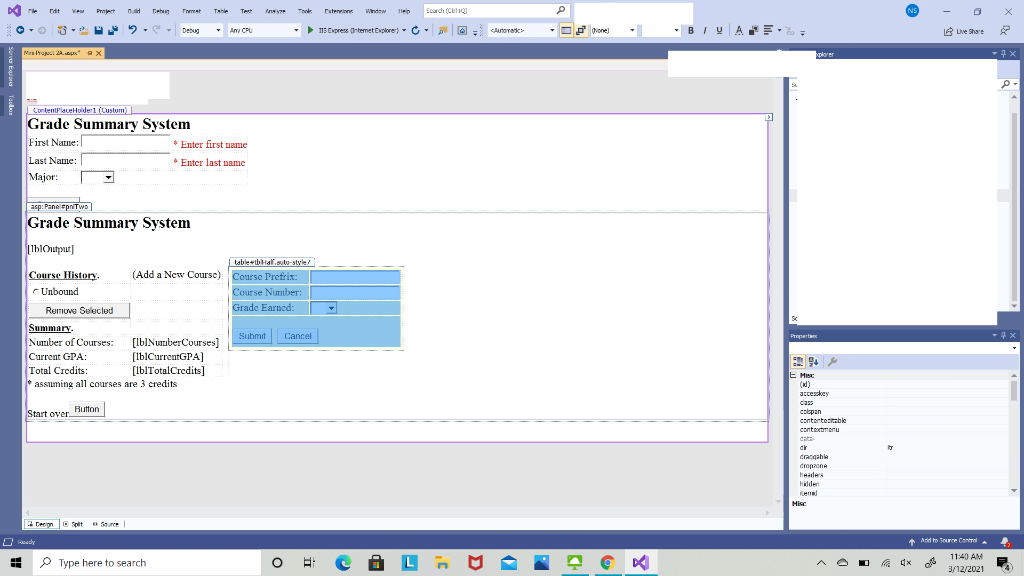Screen dimensions: 1024x576
Task: Click the Properties panel scrollbar
Action: click(1014, 390)
